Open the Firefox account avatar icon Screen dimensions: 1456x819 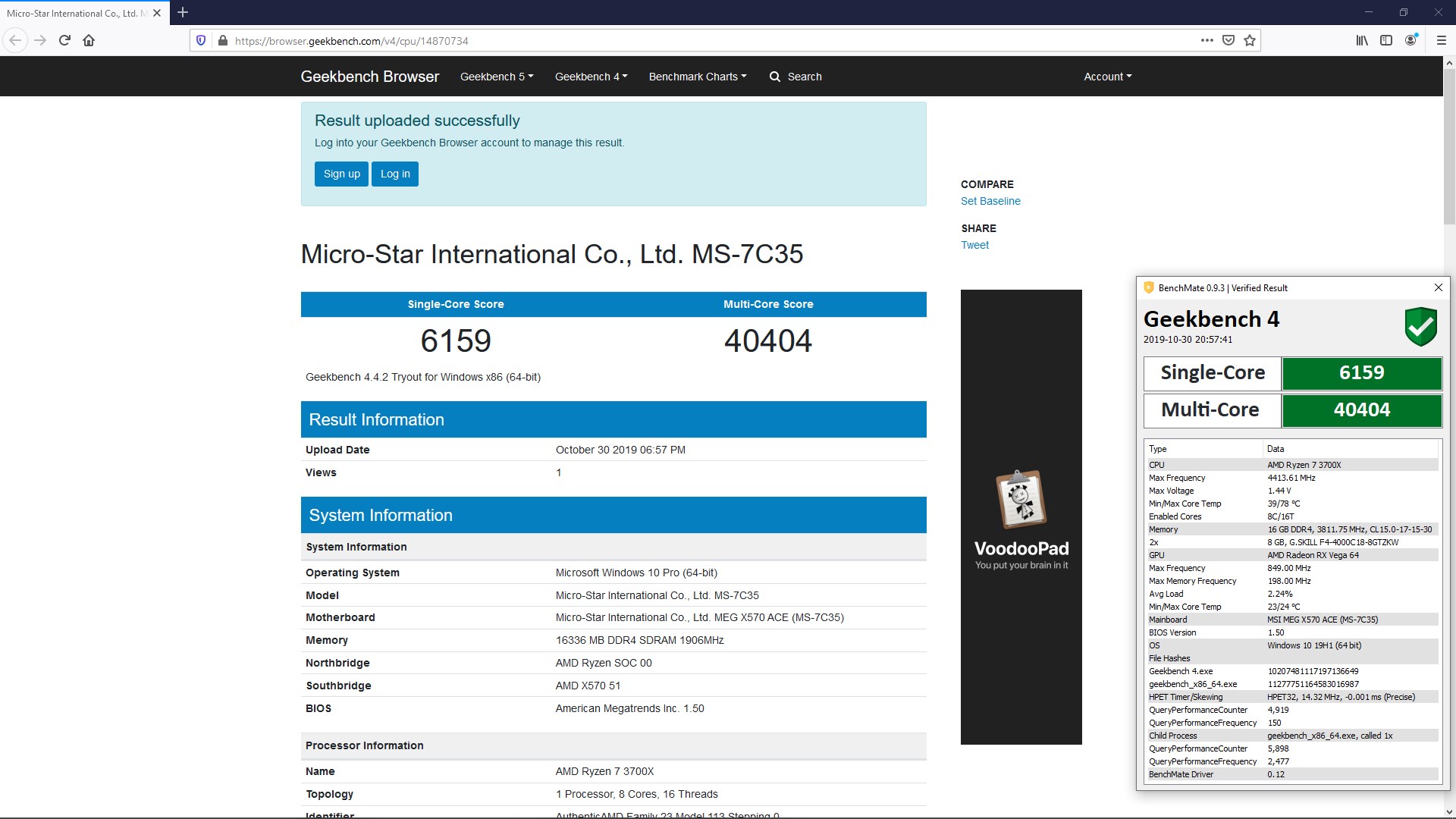coord(1410,40)
